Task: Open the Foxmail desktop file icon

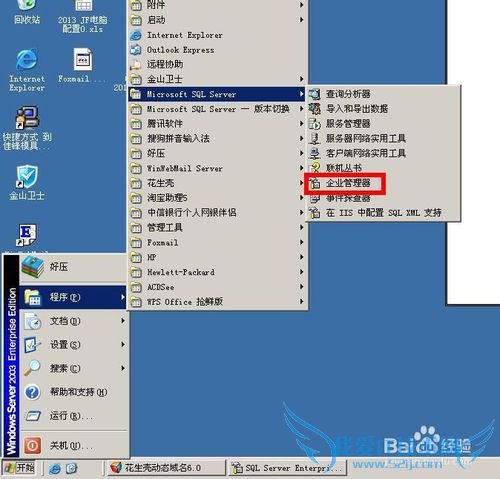Action: pos(82,65)
